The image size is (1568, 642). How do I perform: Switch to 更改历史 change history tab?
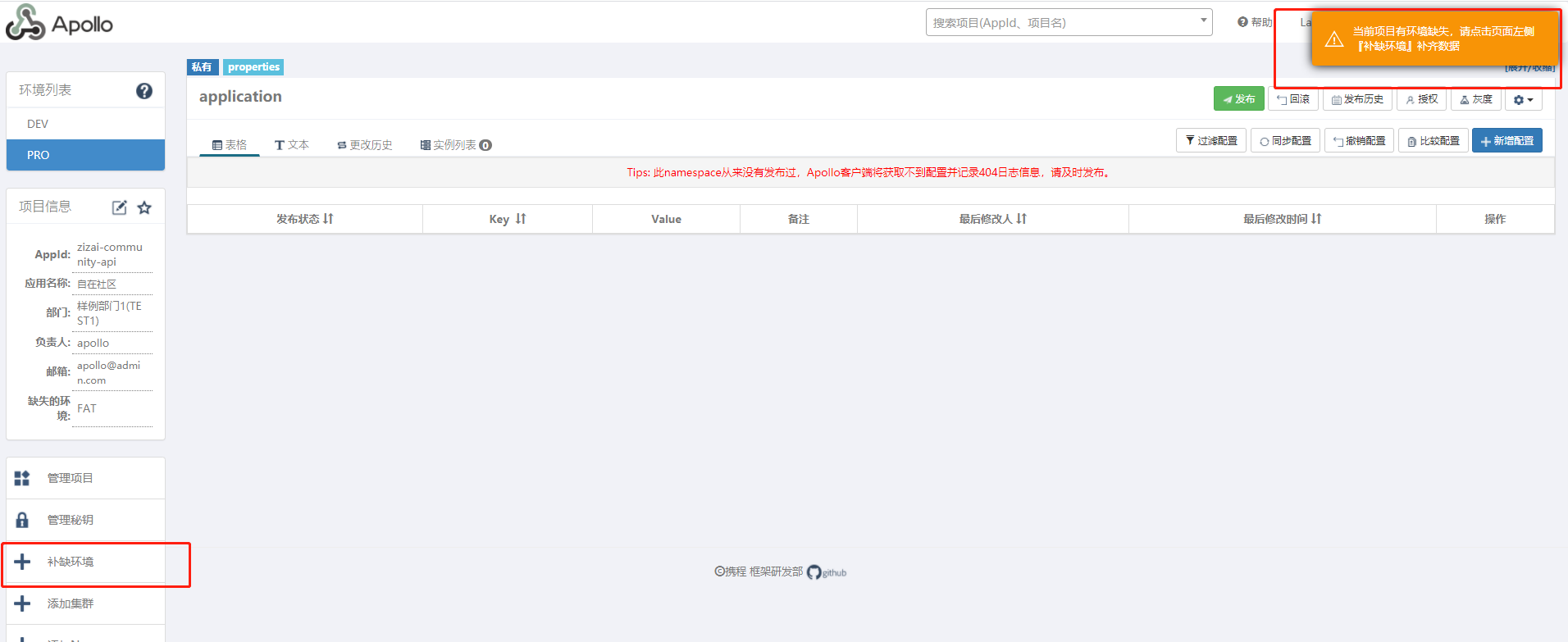364,145
